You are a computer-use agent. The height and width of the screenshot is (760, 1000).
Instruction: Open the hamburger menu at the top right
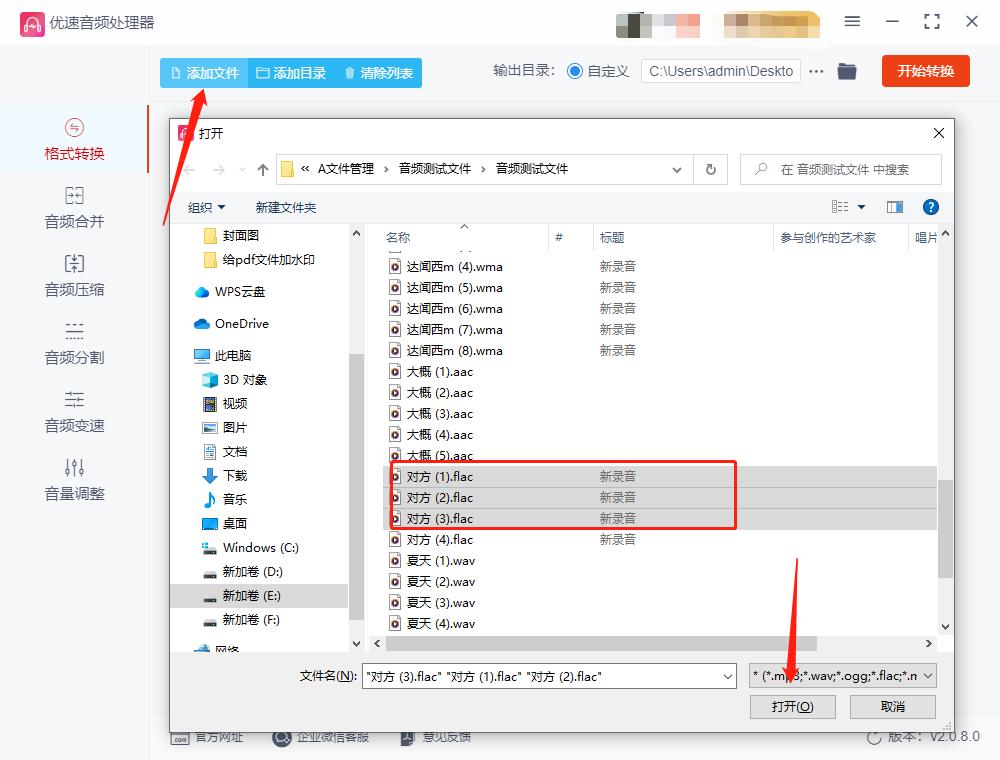click(x=852, y=21)
